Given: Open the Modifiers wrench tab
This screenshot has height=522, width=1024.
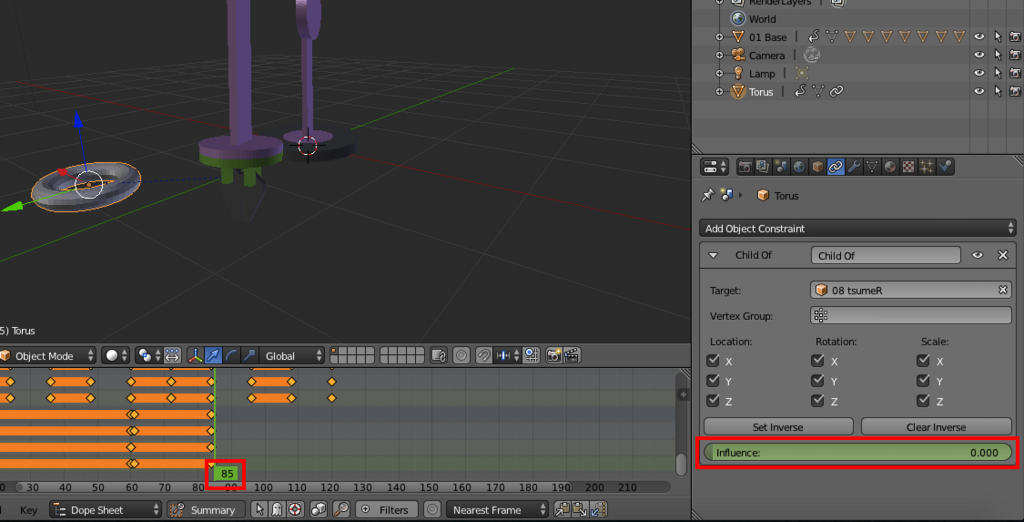Looking at the screenshot, I should coord(854,167).
